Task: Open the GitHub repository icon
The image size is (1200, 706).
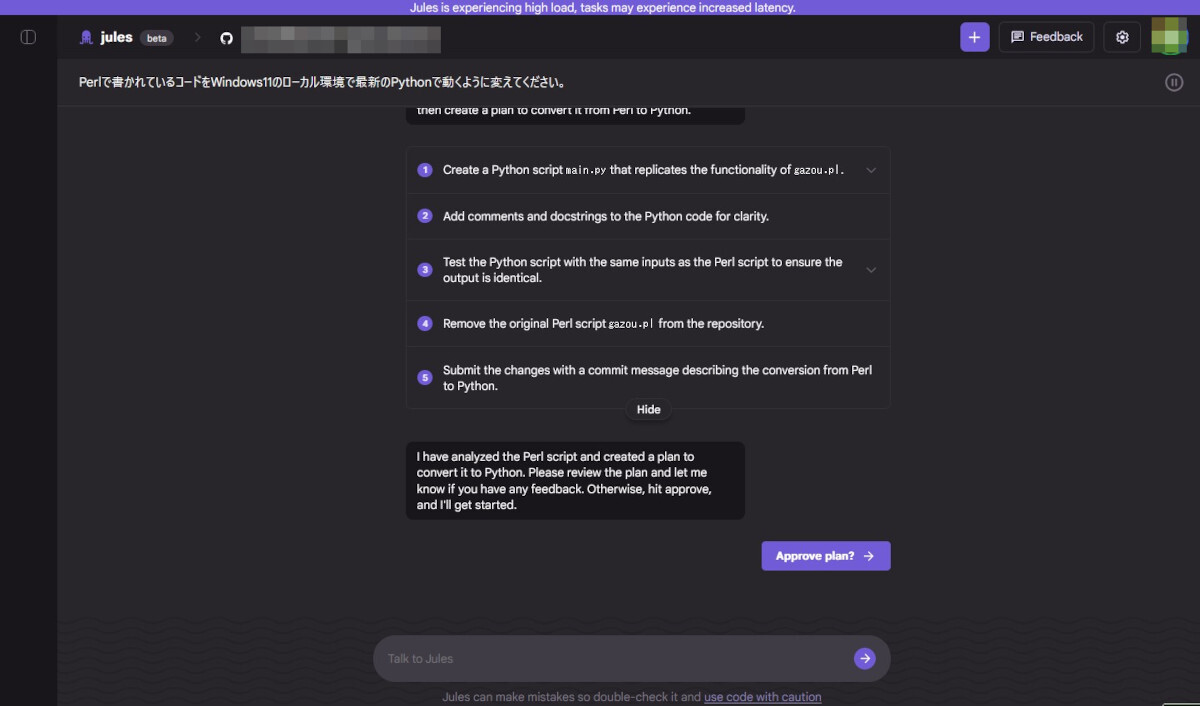Action: (x=226, y=38)
